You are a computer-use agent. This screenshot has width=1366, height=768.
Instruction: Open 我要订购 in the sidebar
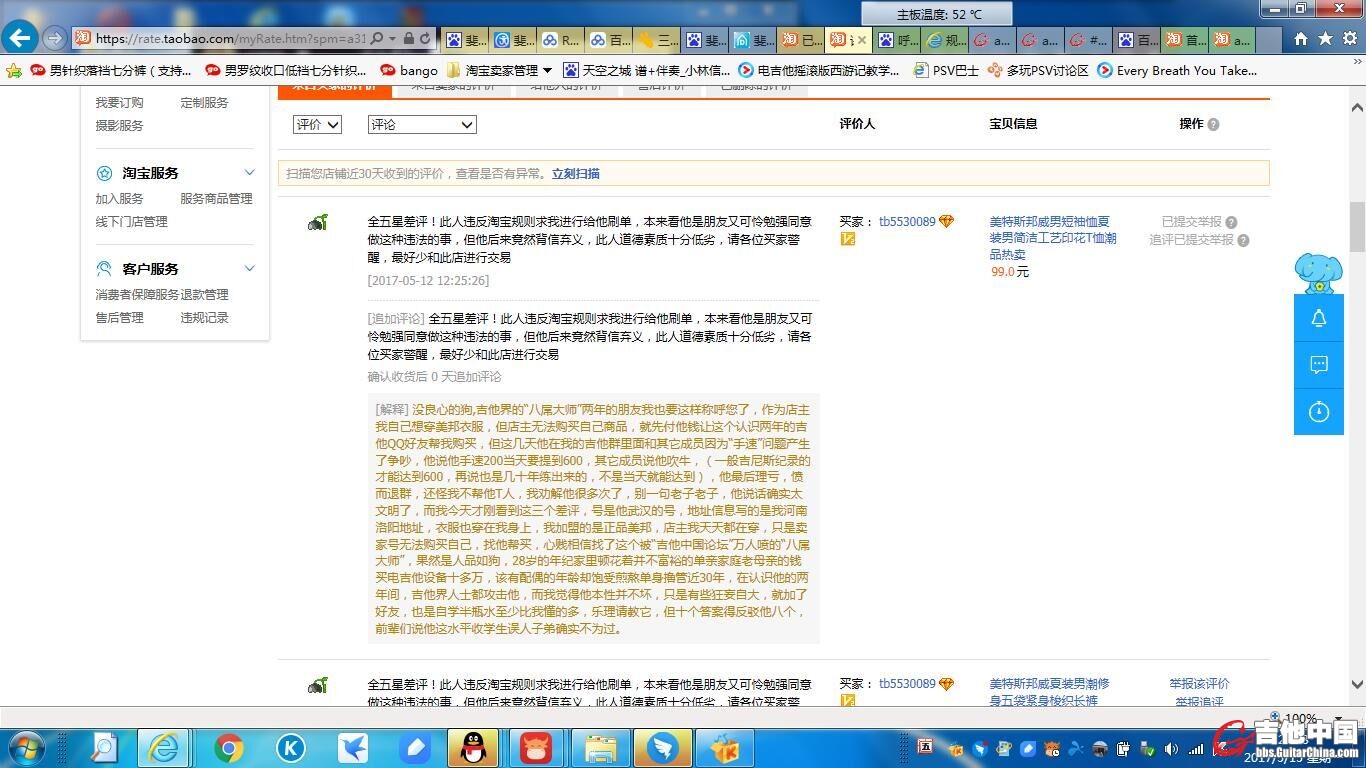(120, 103)
